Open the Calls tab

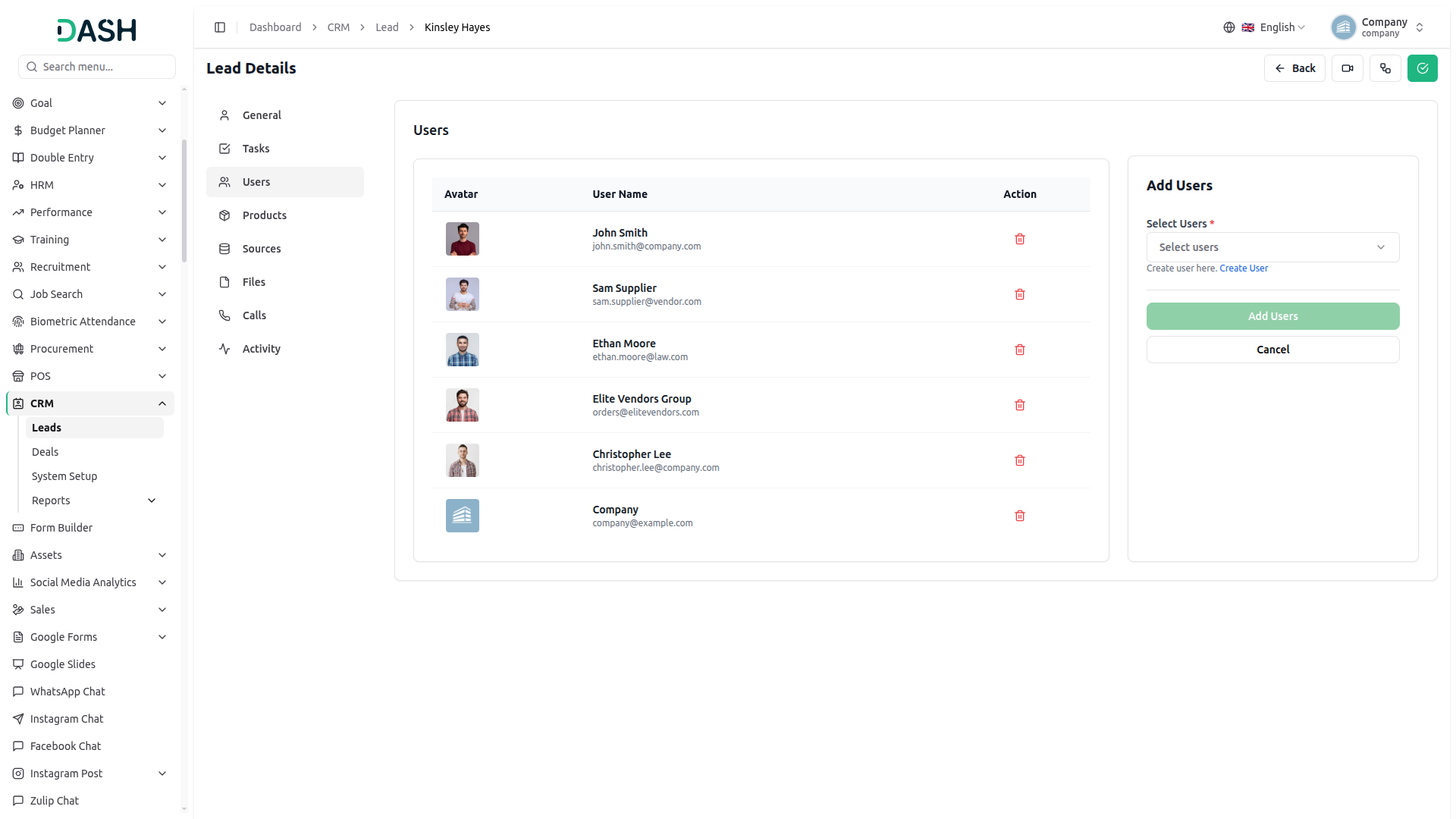(285, 315)
